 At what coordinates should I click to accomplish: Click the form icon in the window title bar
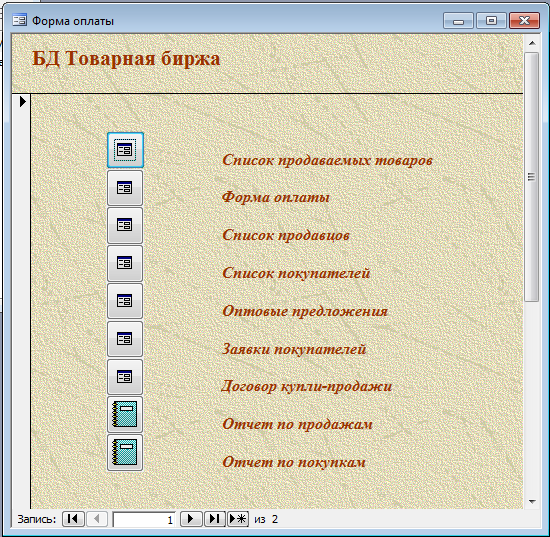pyautogui.click(x=19, y=20)
